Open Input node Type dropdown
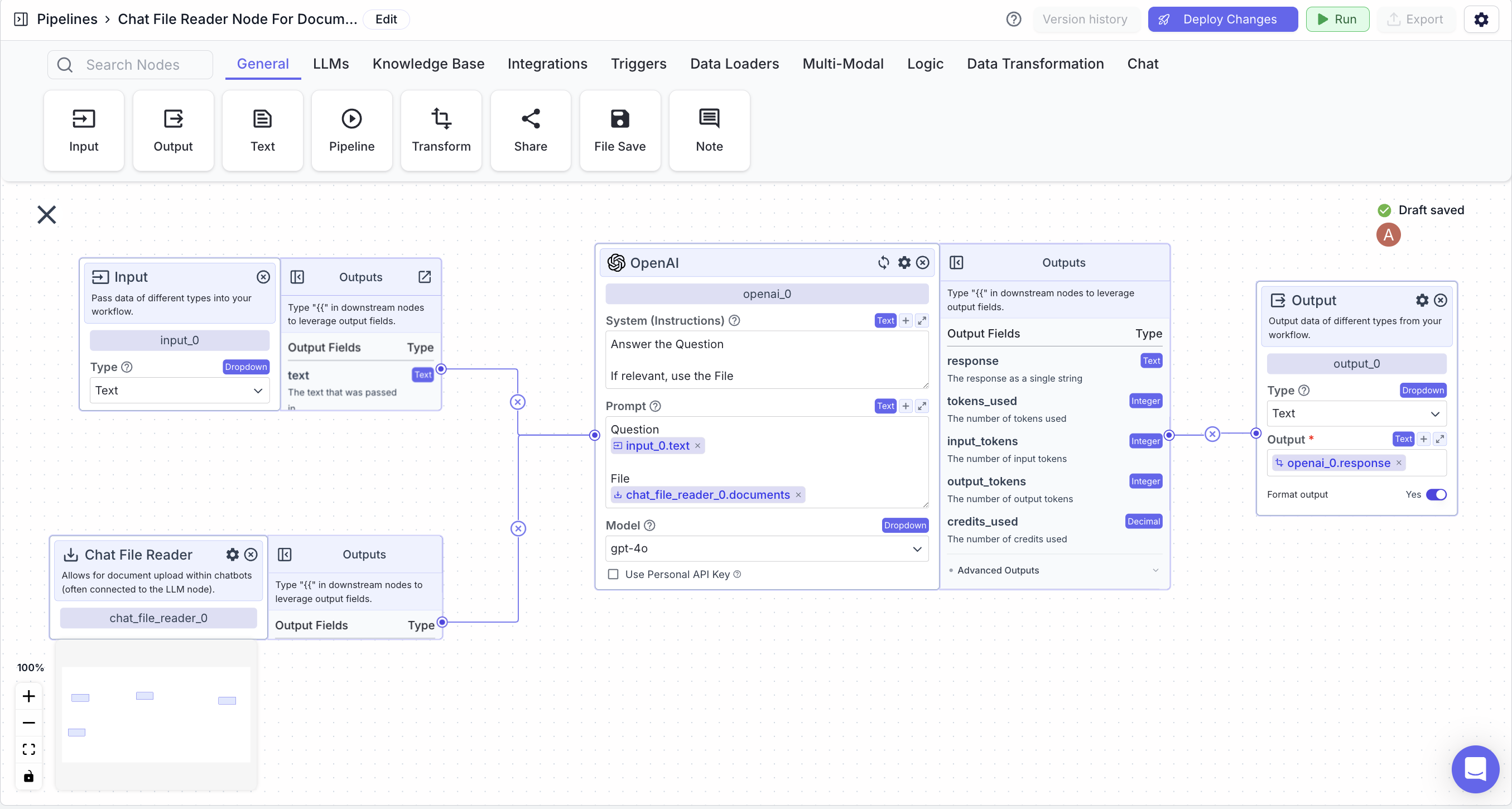The height and width of the screenshot is (809, 1512). click(179, 391)
